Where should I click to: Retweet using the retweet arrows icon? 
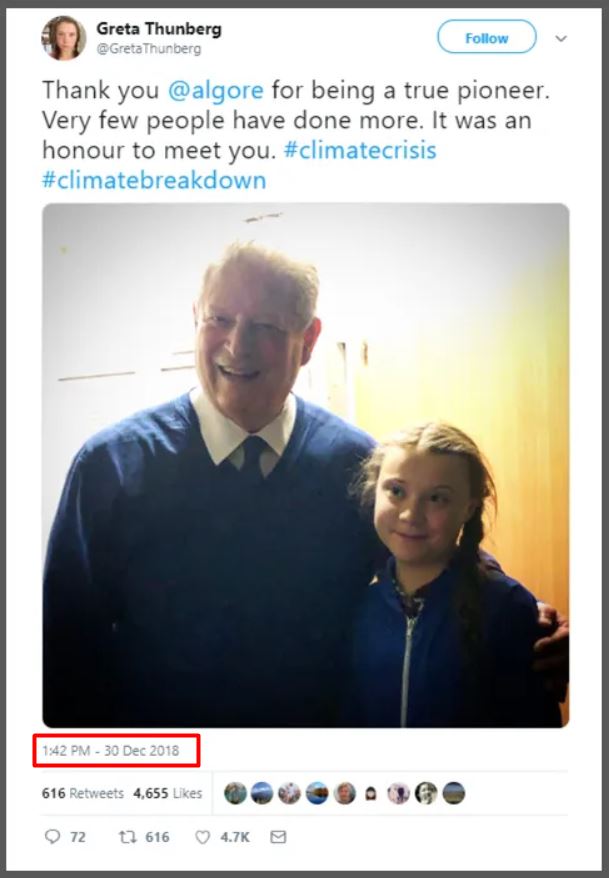tap(126, 837)
